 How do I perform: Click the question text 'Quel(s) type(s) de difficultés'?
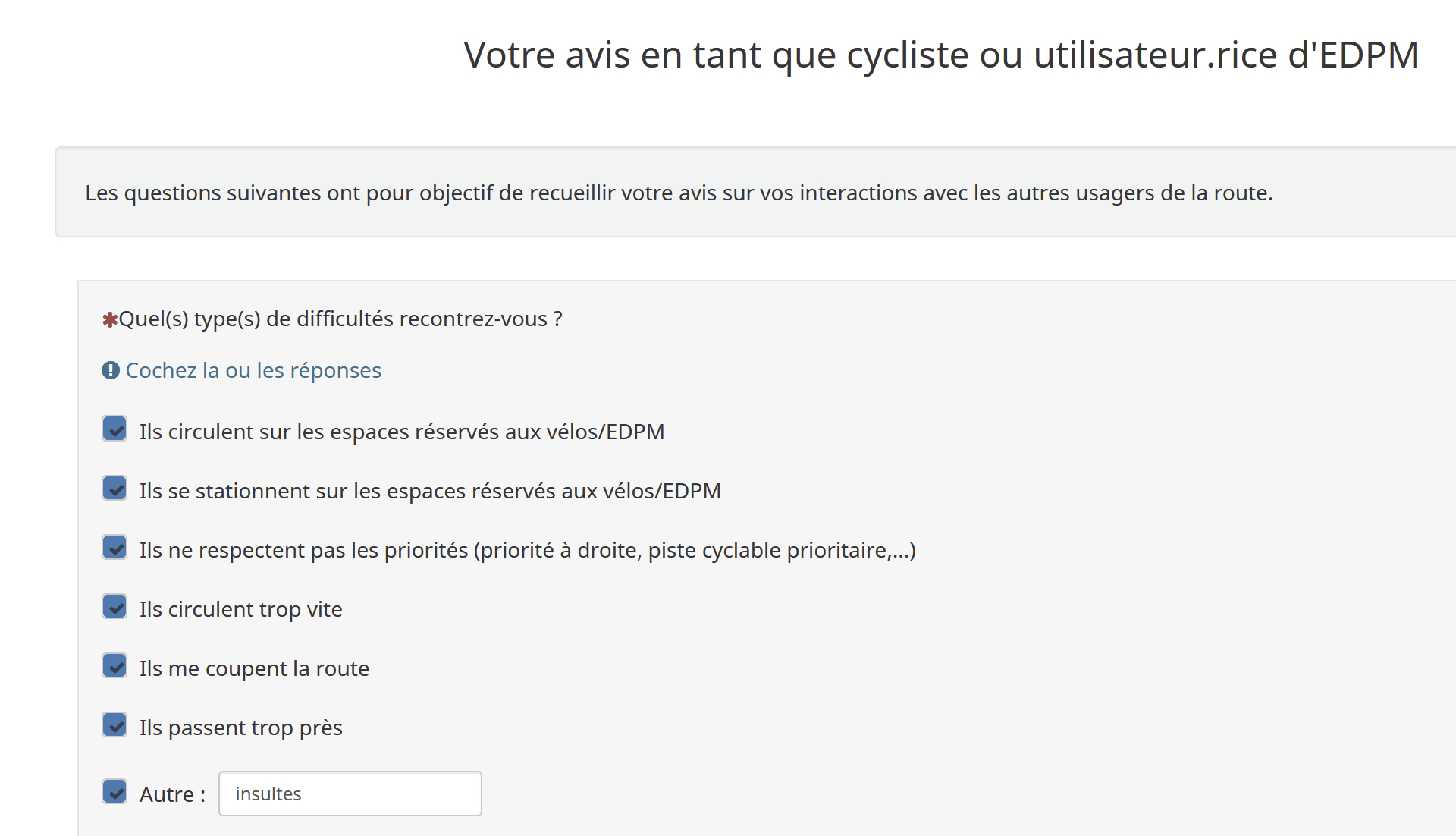(x=340, y=319)
